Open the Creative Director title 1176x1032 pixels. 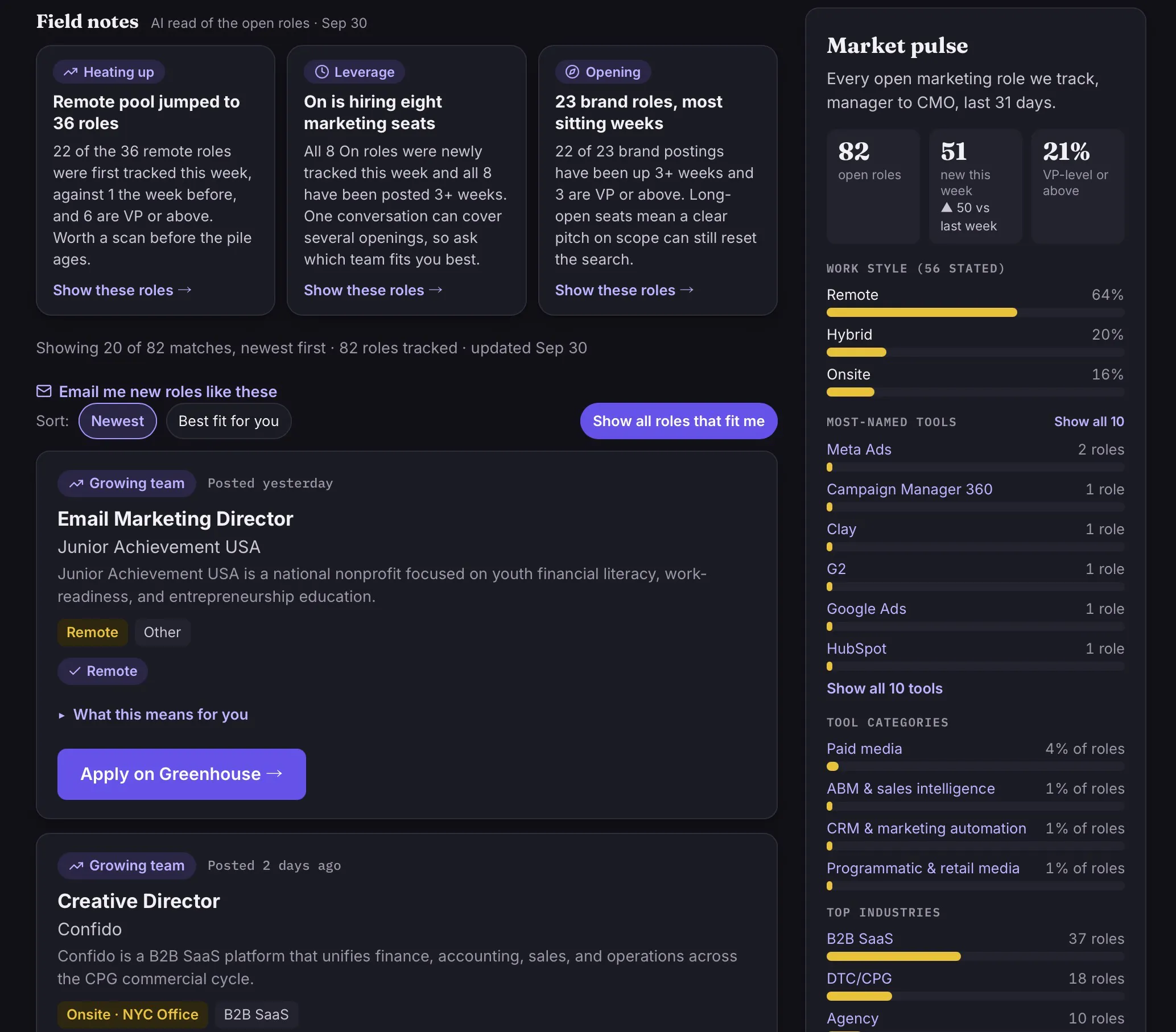coord(139,901)
